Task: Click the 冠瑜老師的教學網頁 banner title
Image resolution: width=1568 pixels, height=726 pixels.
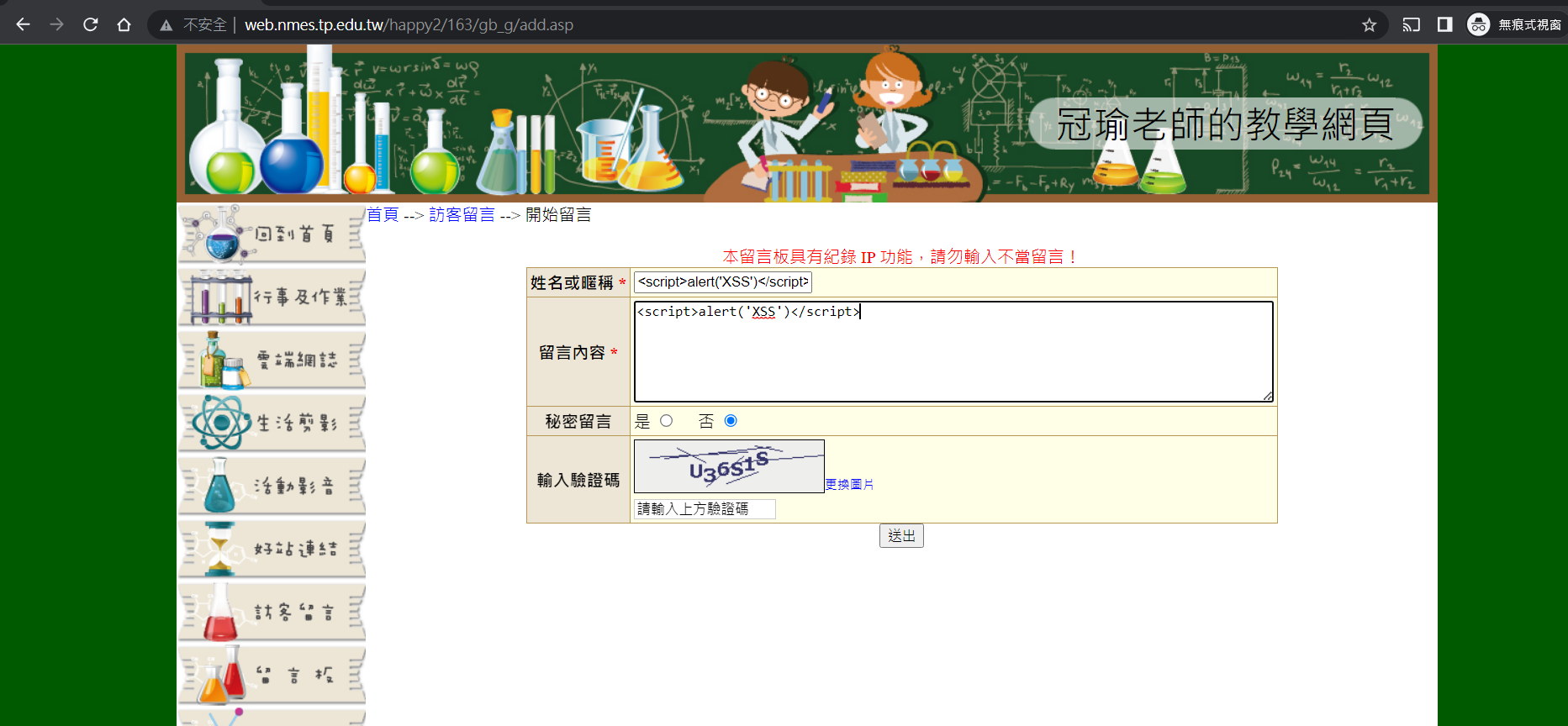Action: (x=1225, y=124)
